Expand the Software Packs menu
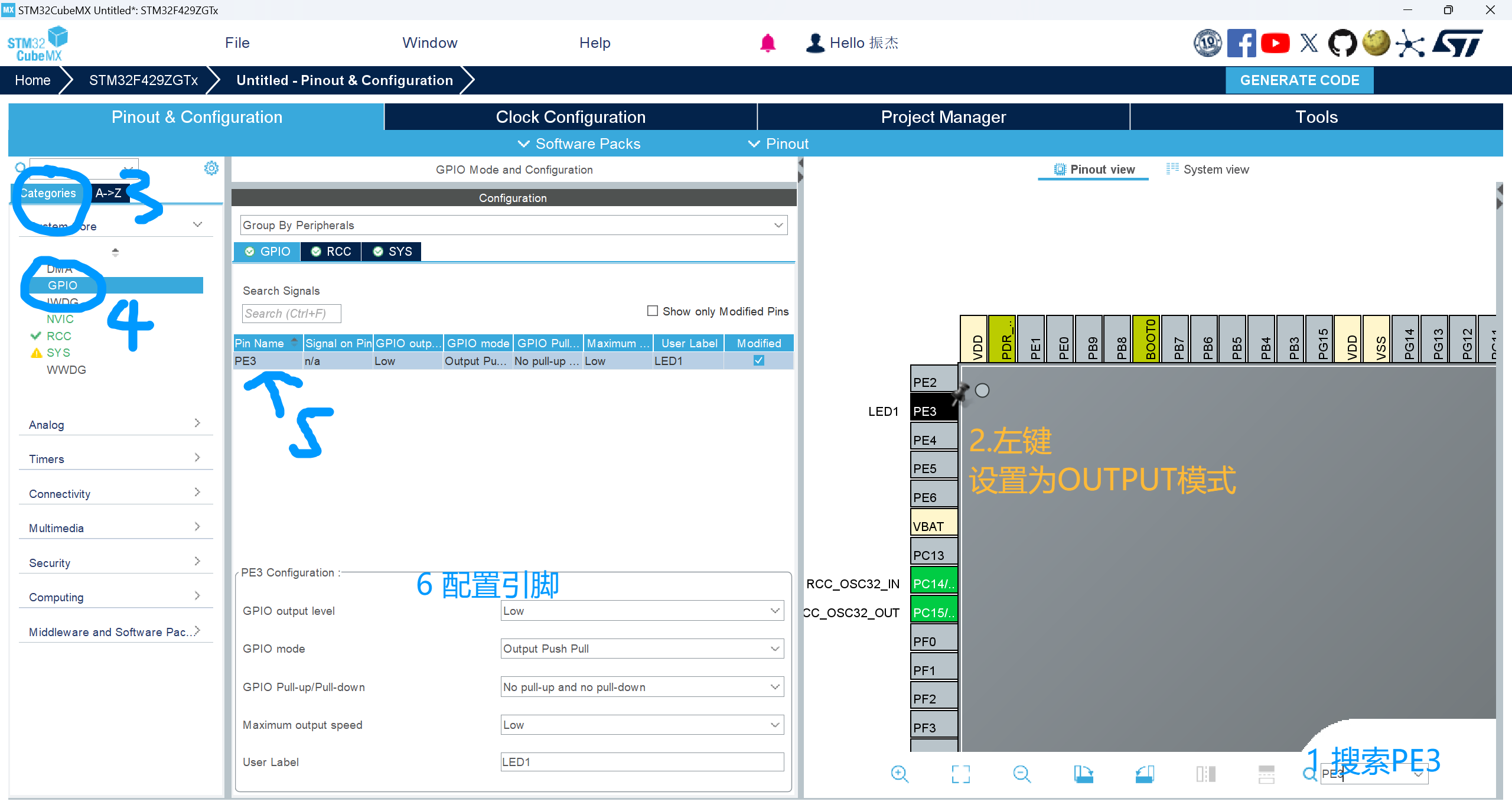The width and height of the screenshot is (1512, 808). pyautogui.click(x=579, y=144)
